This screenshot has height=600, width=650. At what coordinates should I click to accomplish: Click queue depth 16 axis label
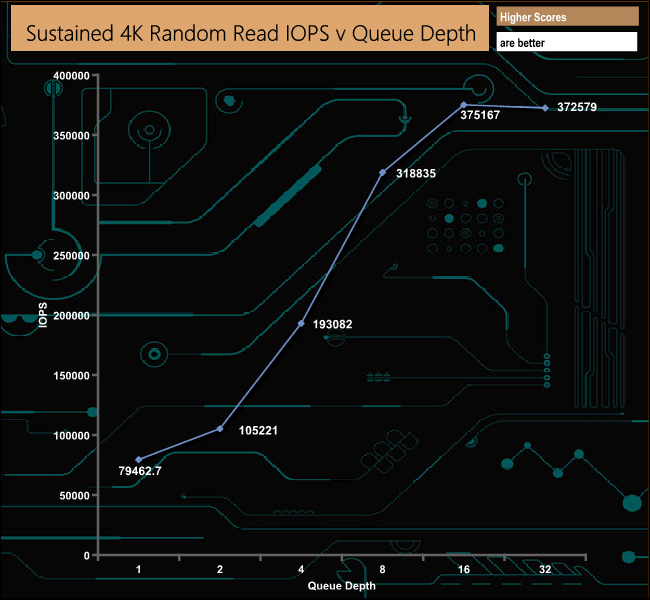[464, 569]
